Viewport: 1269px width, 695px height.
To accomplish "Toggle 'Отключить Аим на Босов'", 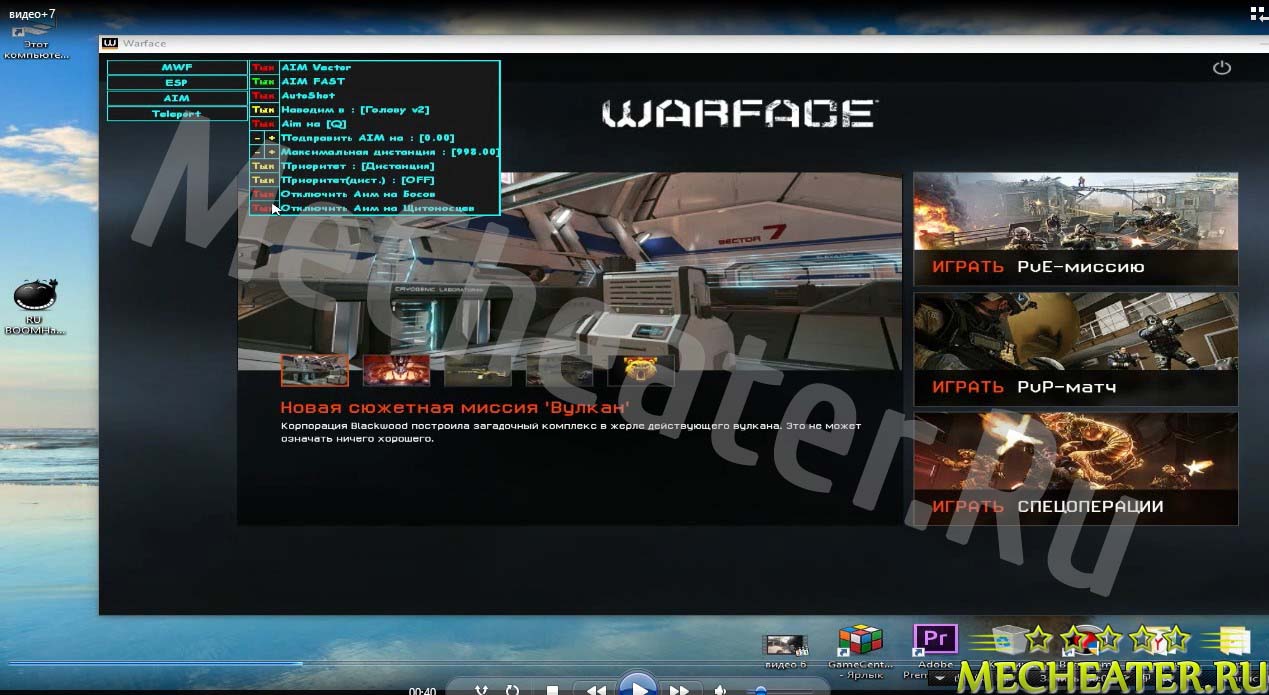I will pos(264,194).
